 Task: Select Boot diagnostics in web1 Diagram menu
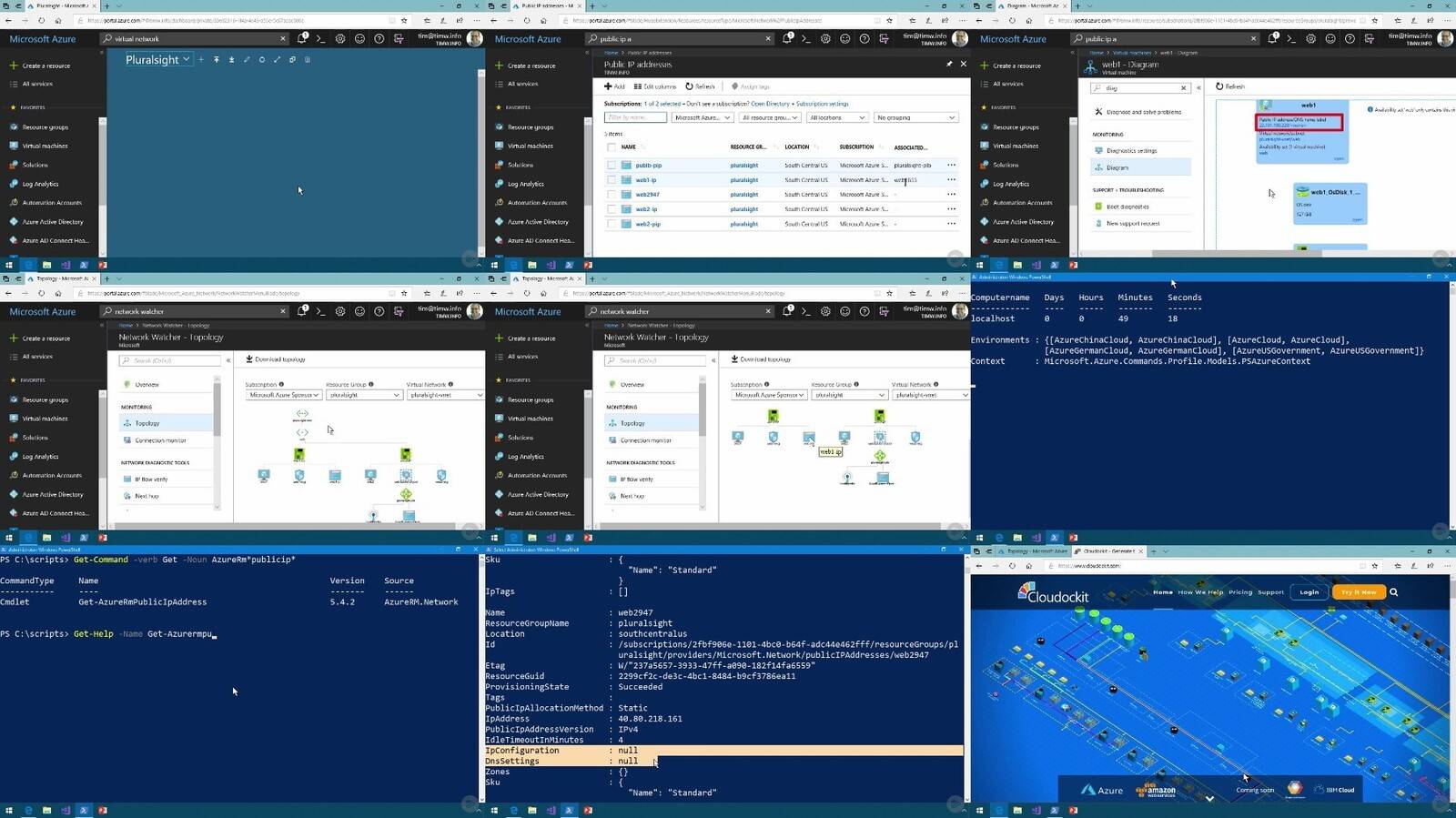[x=1127, y=207]
